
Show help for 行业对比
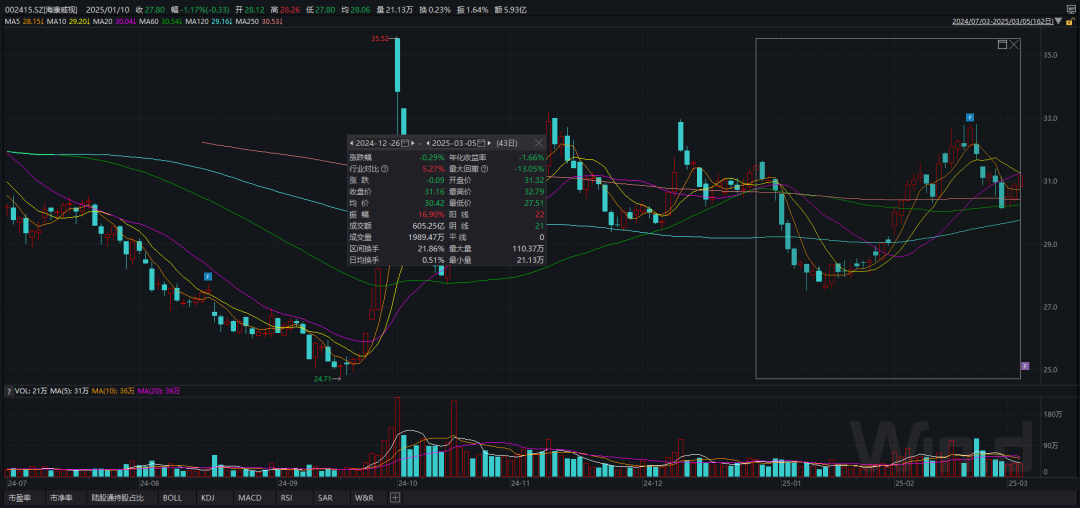pyautogui.click(x=385, y=169)
